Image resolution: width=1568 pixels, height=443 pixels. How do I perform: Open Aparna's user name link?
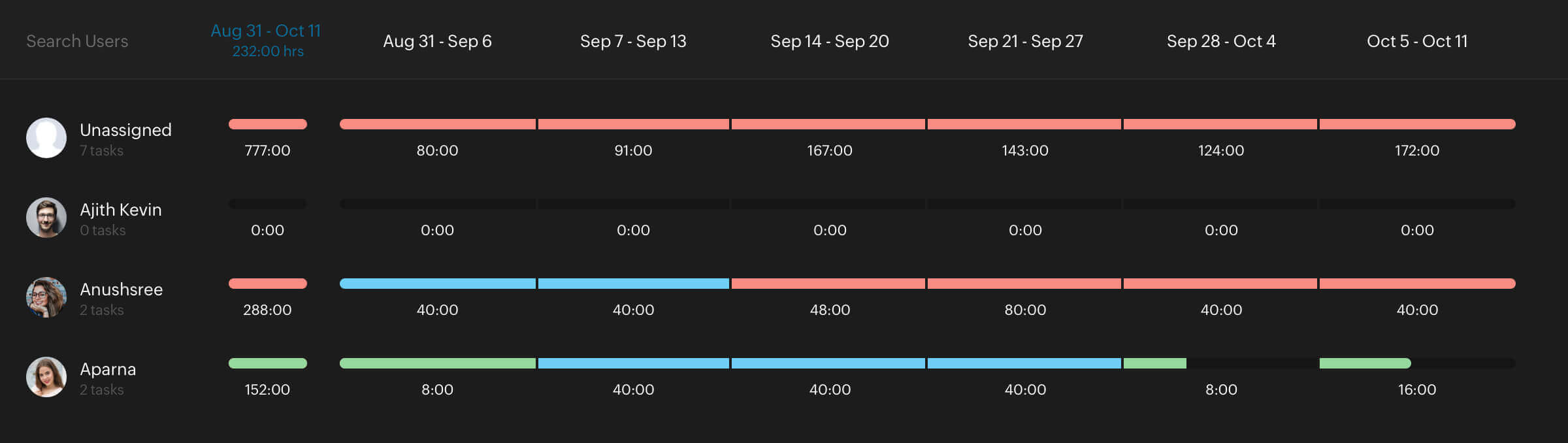point(108,369)
